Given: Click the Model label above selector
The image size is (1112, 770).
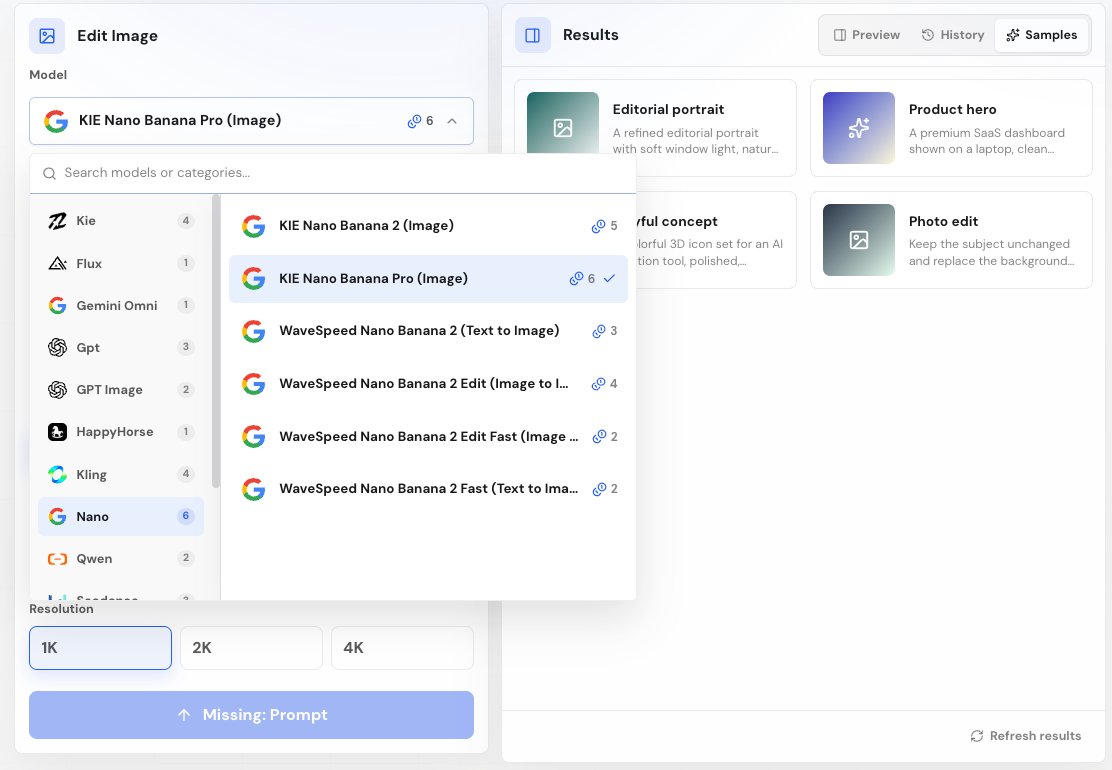Looking at the screenshot, I should tap(48, 75).
